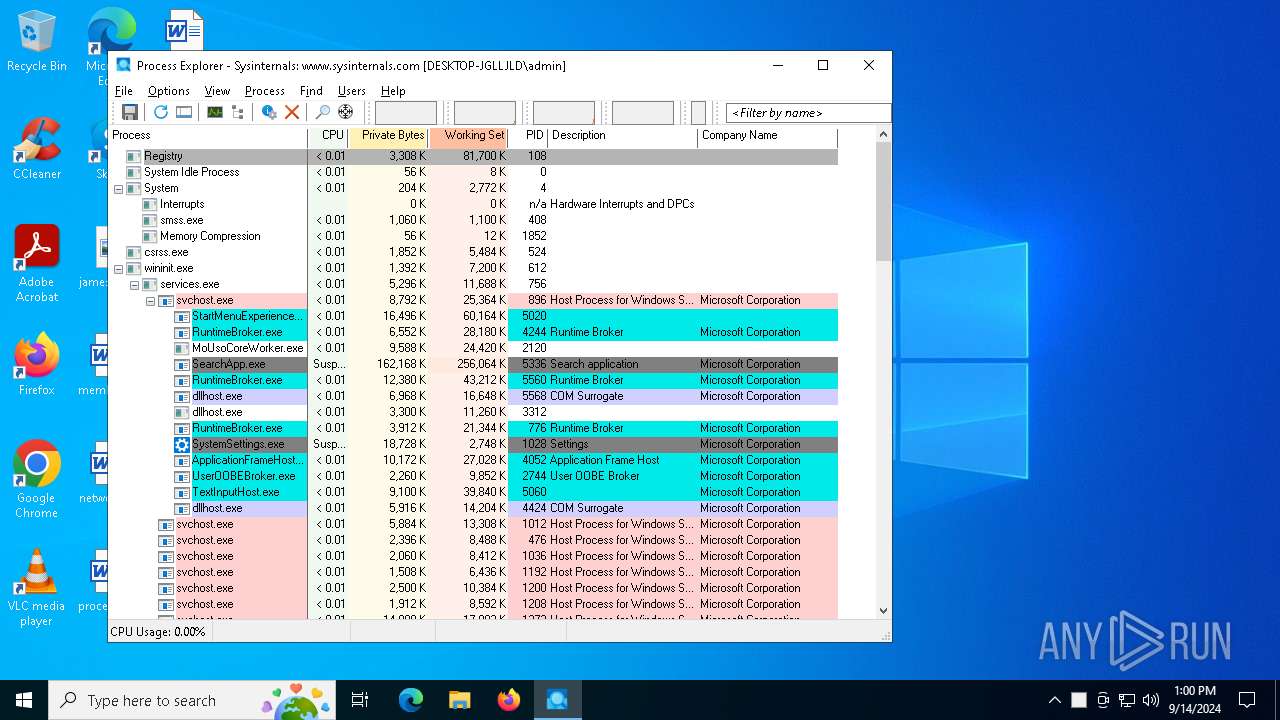Image resolution: width=1280 pixels, height=720 pixels.
Task: Click the Windows Start button
Action: pyautogui.click(x=24, y=700)
